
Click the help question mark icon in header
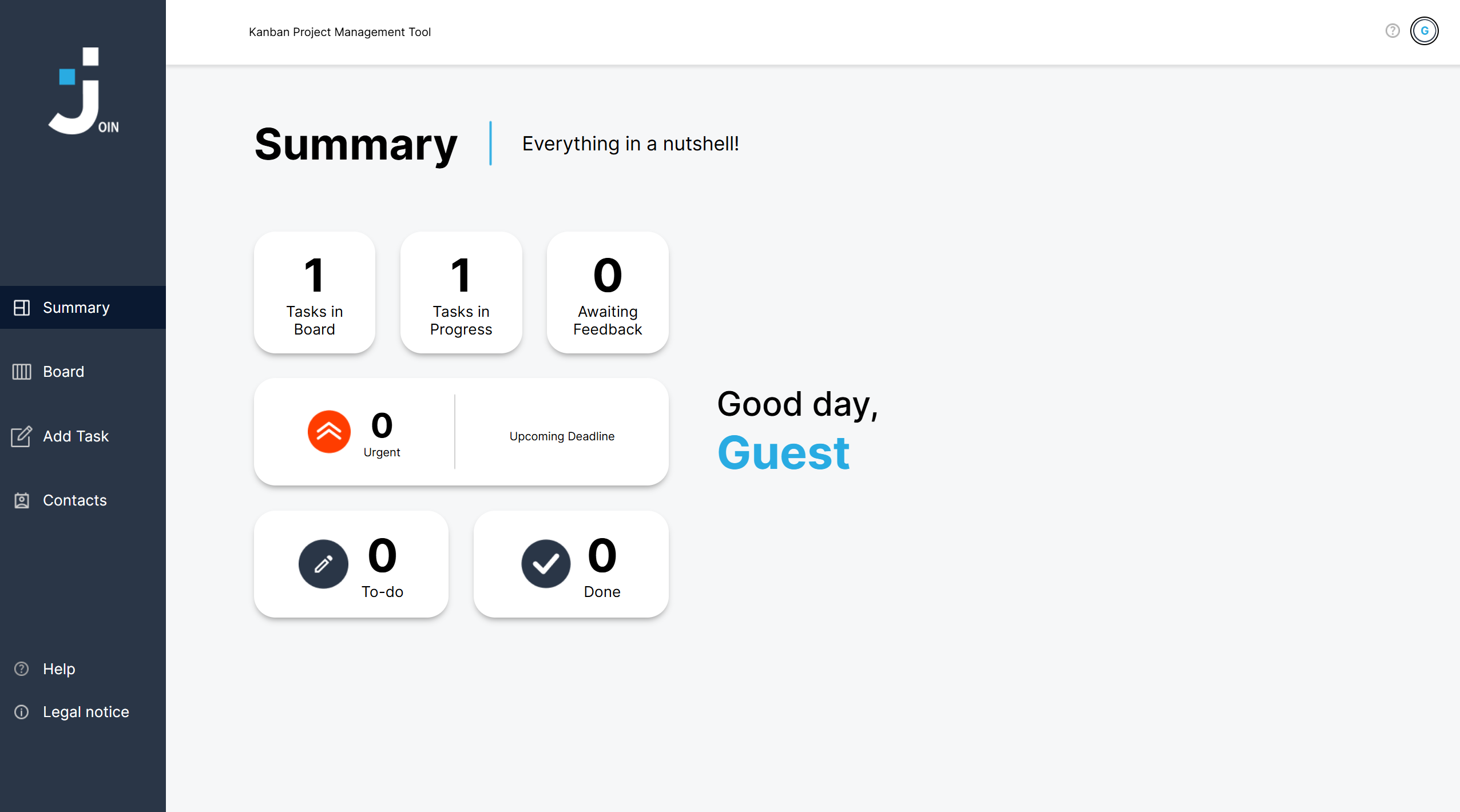point(1392,31)
